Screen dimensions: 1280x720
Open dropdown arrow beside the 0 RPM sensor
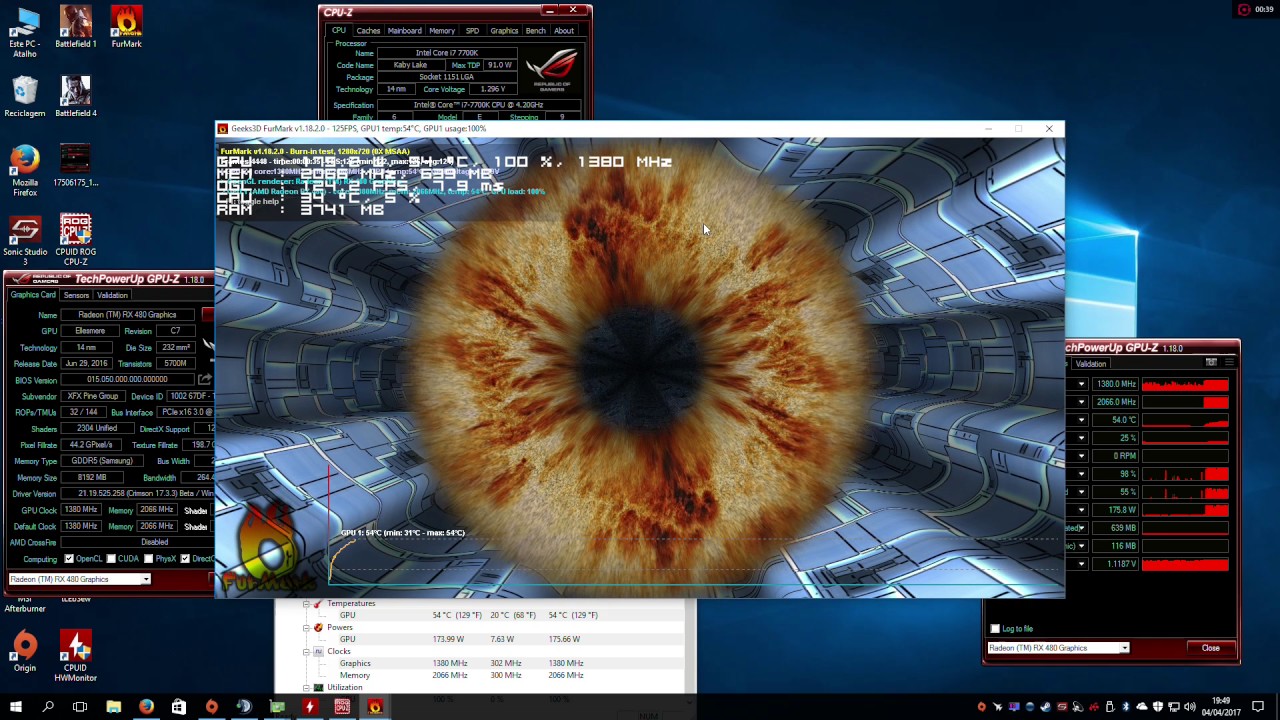pos(1081,456)
